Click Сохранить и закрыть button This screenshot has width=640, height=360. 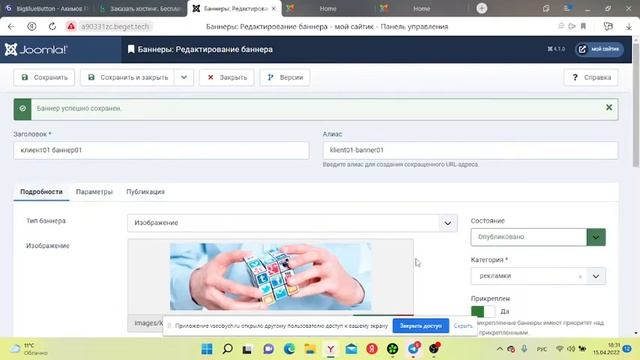pos(128,77)
